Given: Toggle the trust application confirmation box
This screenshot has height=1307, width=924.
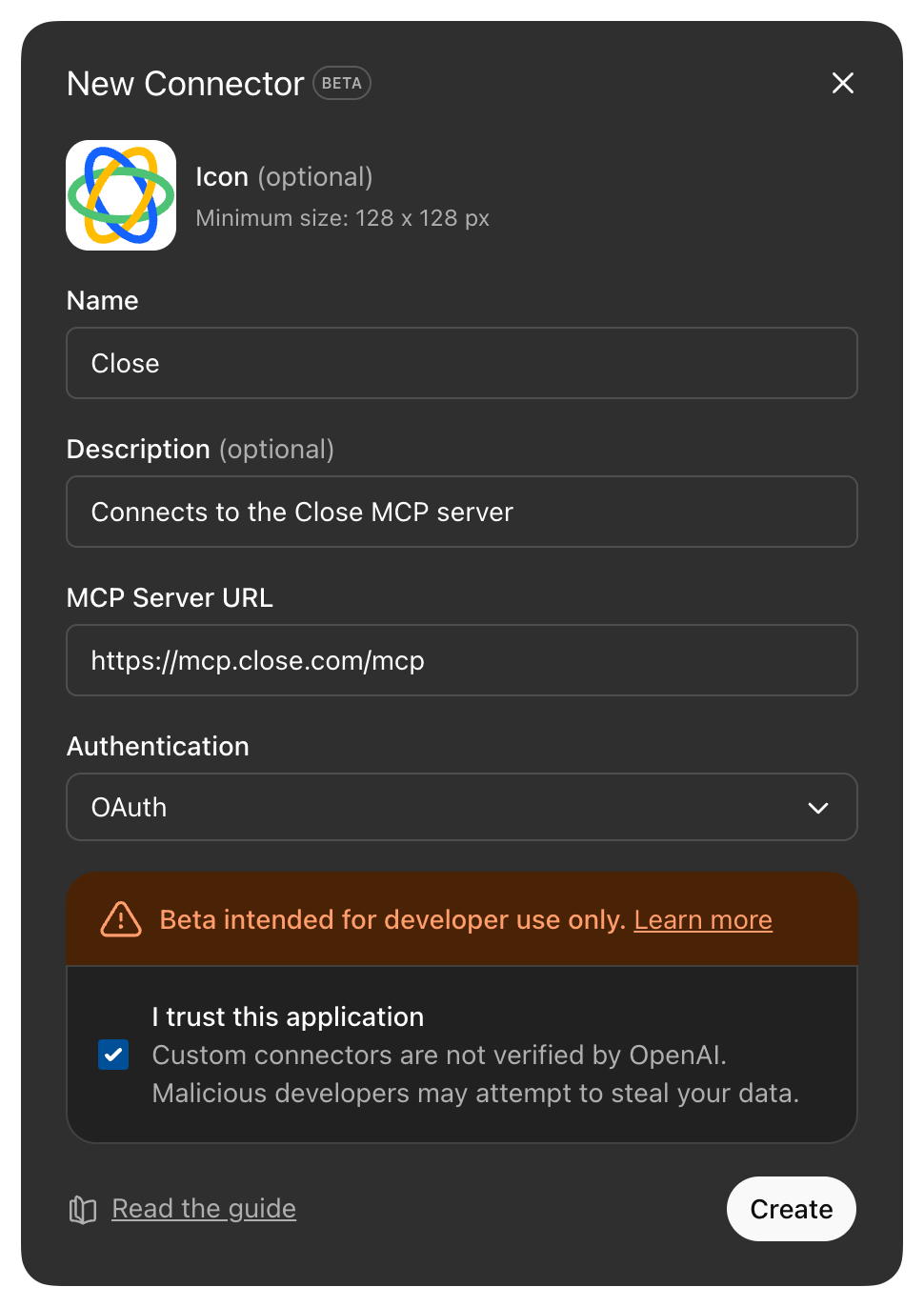Looking at the screenshot, I should pos(113,1055).
